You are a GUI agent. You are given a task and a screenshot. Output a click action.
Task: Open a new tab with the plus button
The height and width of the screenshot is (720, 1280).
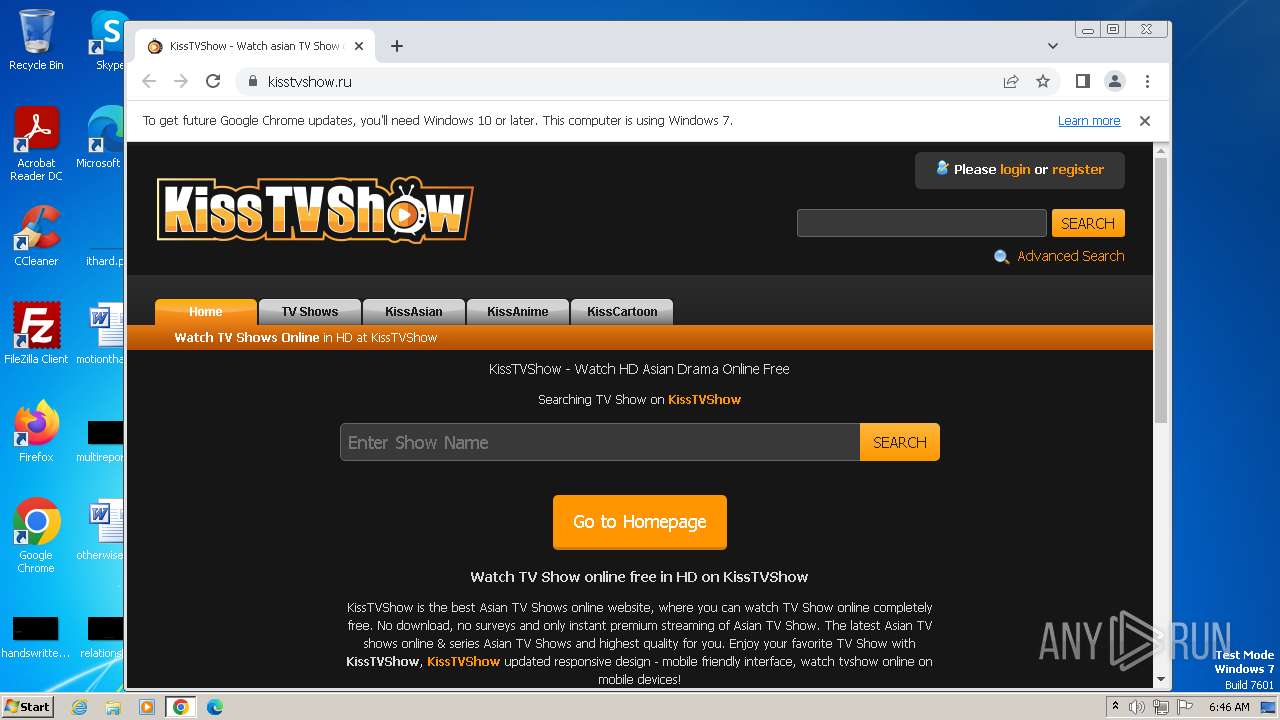(x=397, y=46)
